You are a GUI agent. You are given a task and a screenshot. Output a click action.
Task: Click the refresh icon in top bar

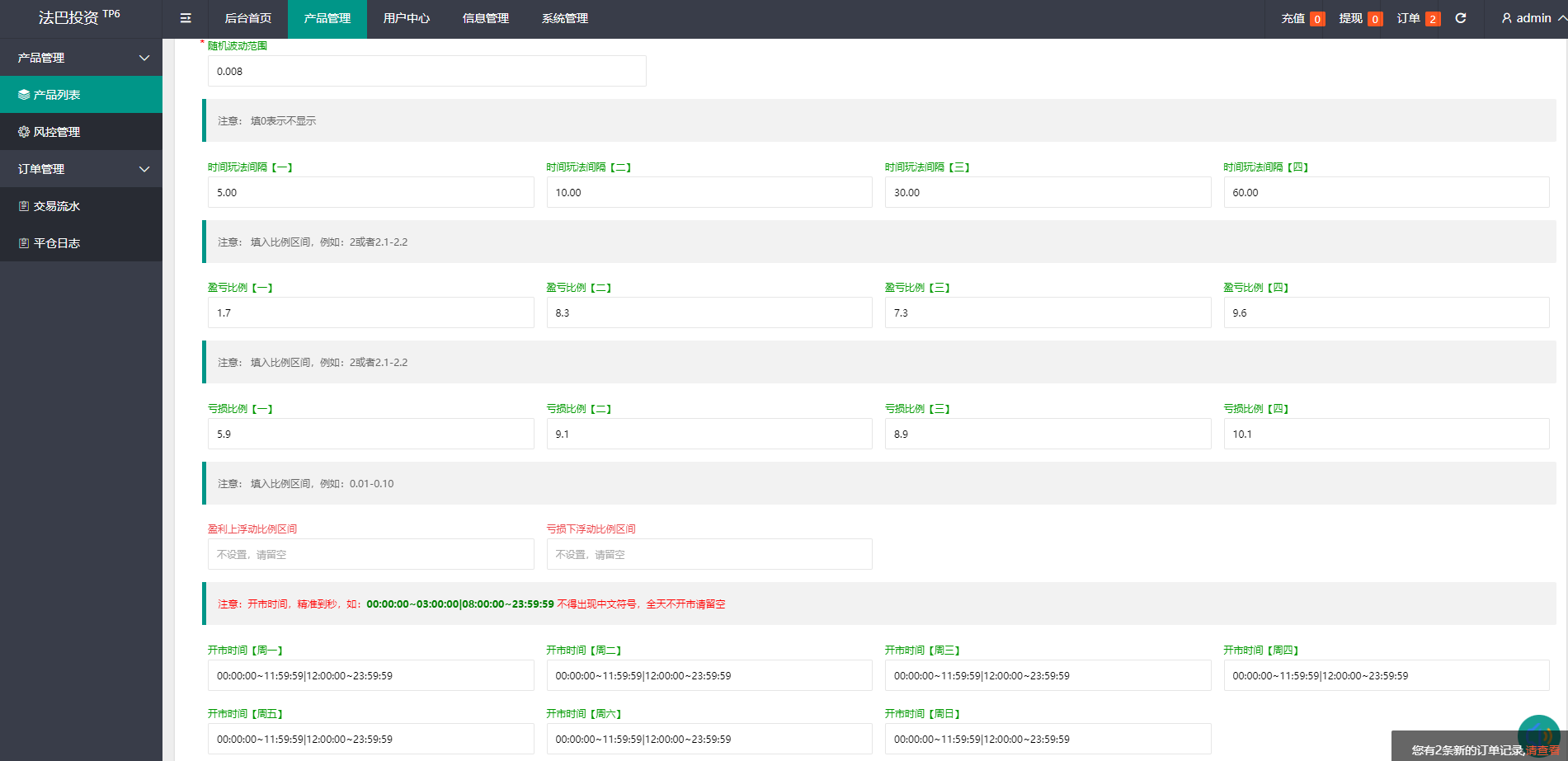click(1461, 18)
